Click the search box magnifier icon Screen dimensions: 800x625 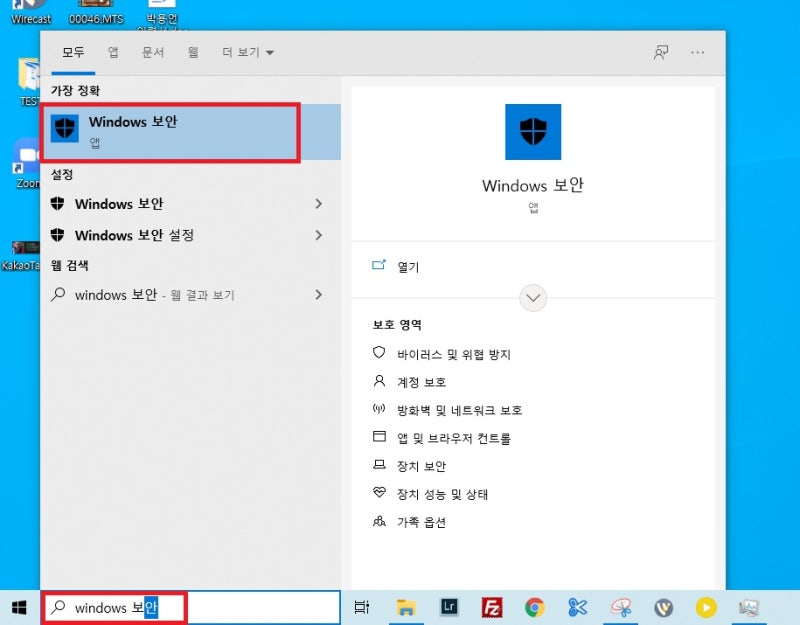58,607
